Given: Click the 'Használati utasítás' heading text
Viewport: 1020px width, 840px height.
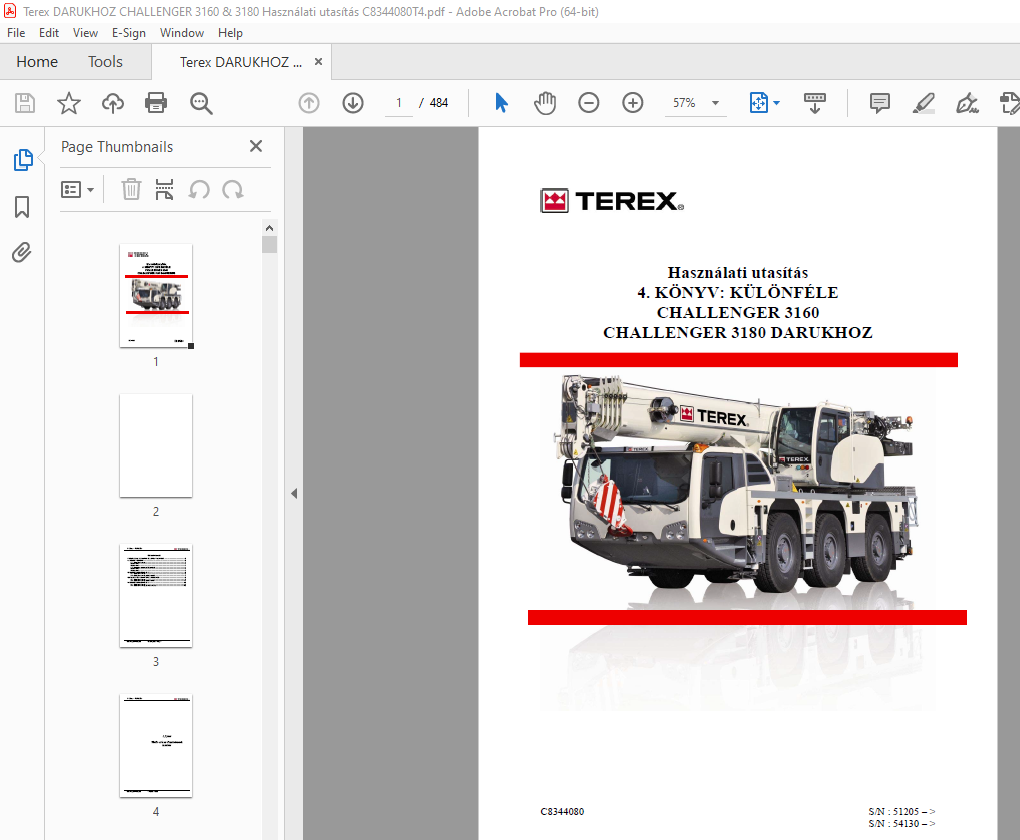Looking at the screenshot, I should click(738, 273).
